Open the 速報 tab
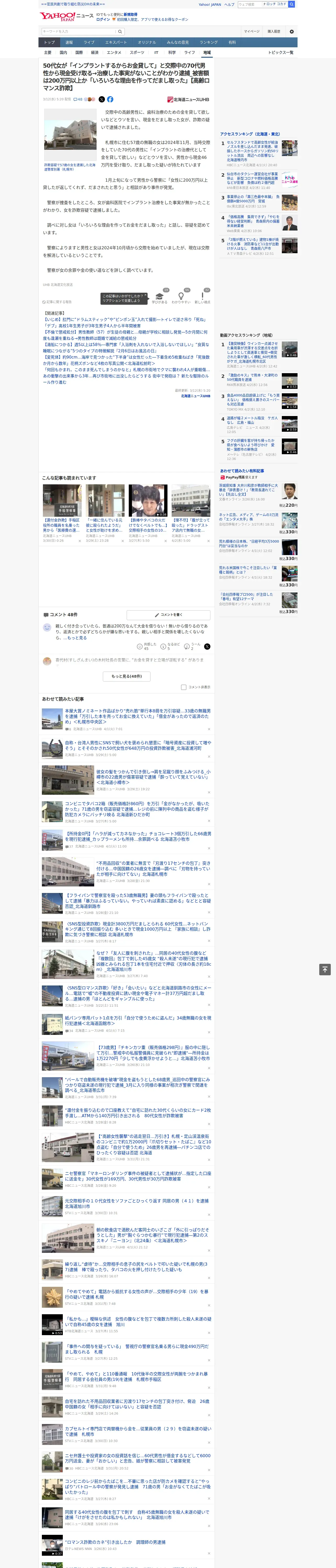Image resolution: width=336 pixels, height=1568 pixels. click(x=69, y=43)
